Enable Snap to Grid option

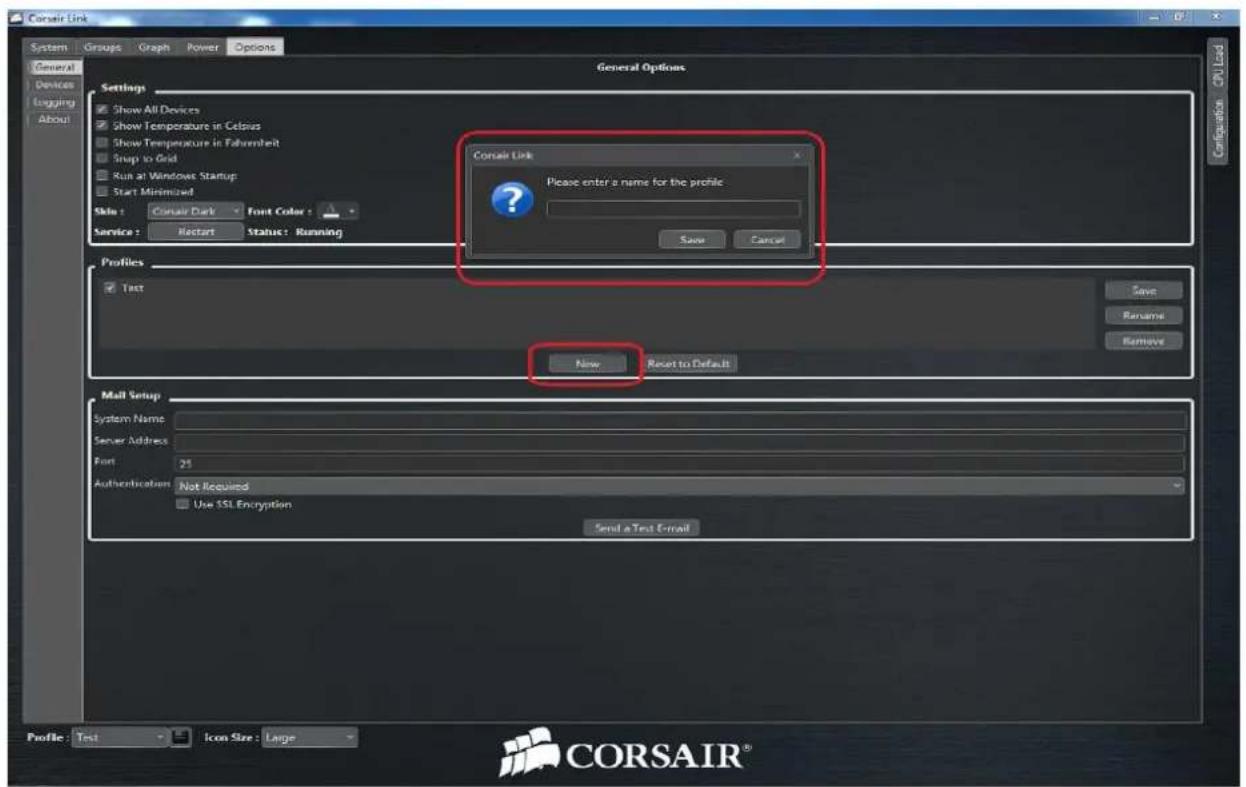click(x=101, y=159)
